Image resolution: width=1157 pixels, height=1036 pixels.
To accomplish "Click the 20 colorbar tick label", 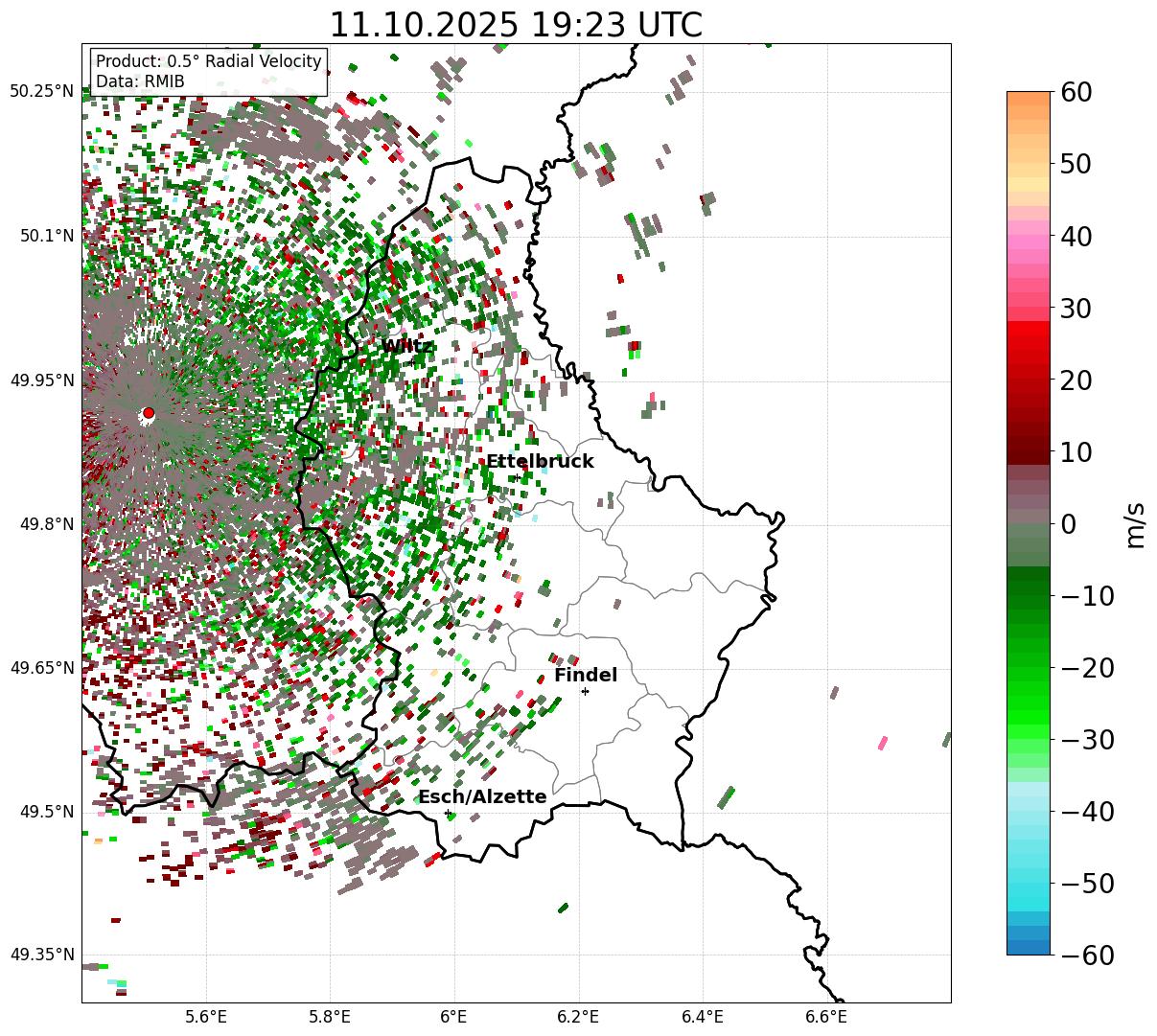I will click(1077, 380).
